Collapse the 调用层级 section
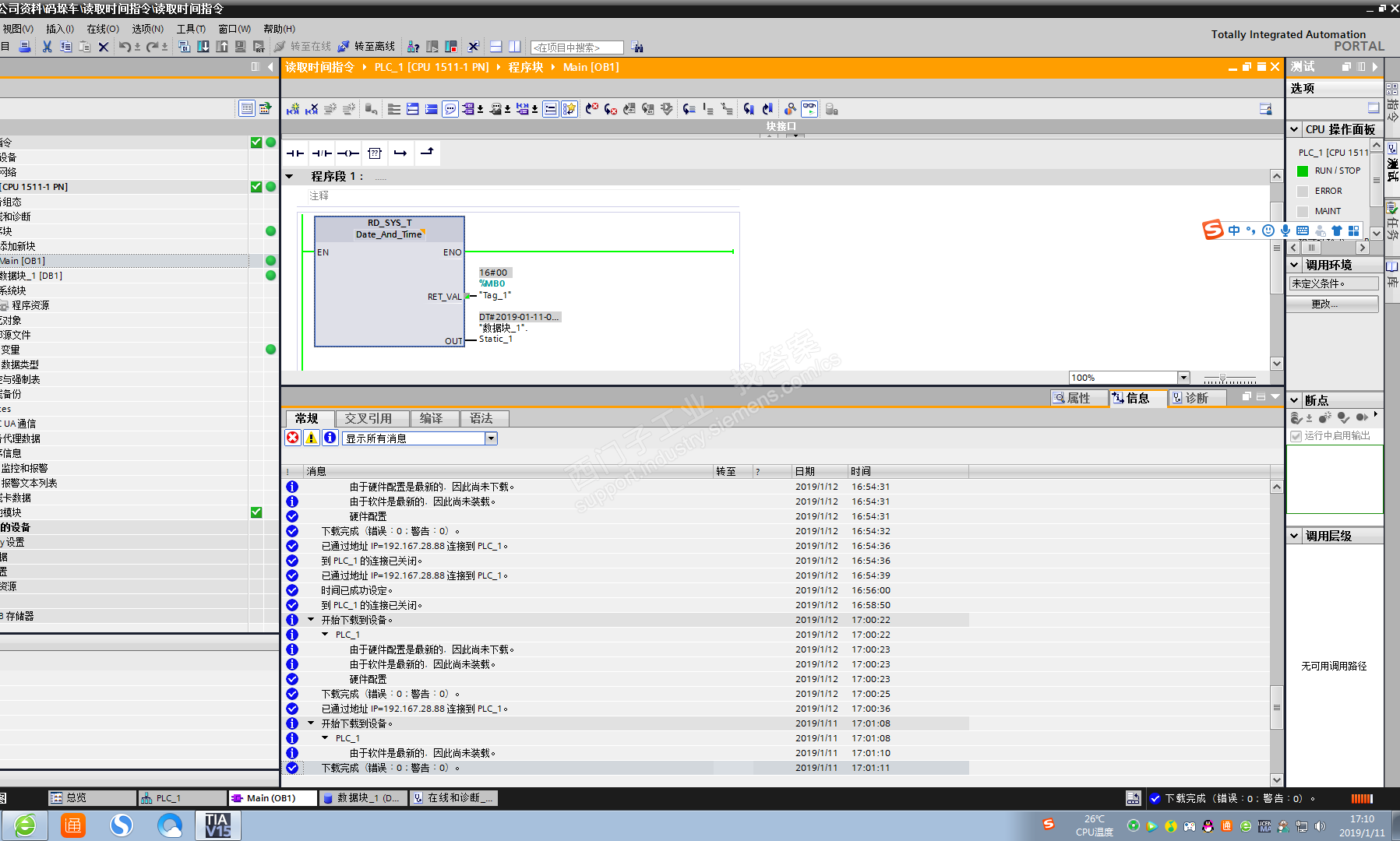 pos(1294,536)
